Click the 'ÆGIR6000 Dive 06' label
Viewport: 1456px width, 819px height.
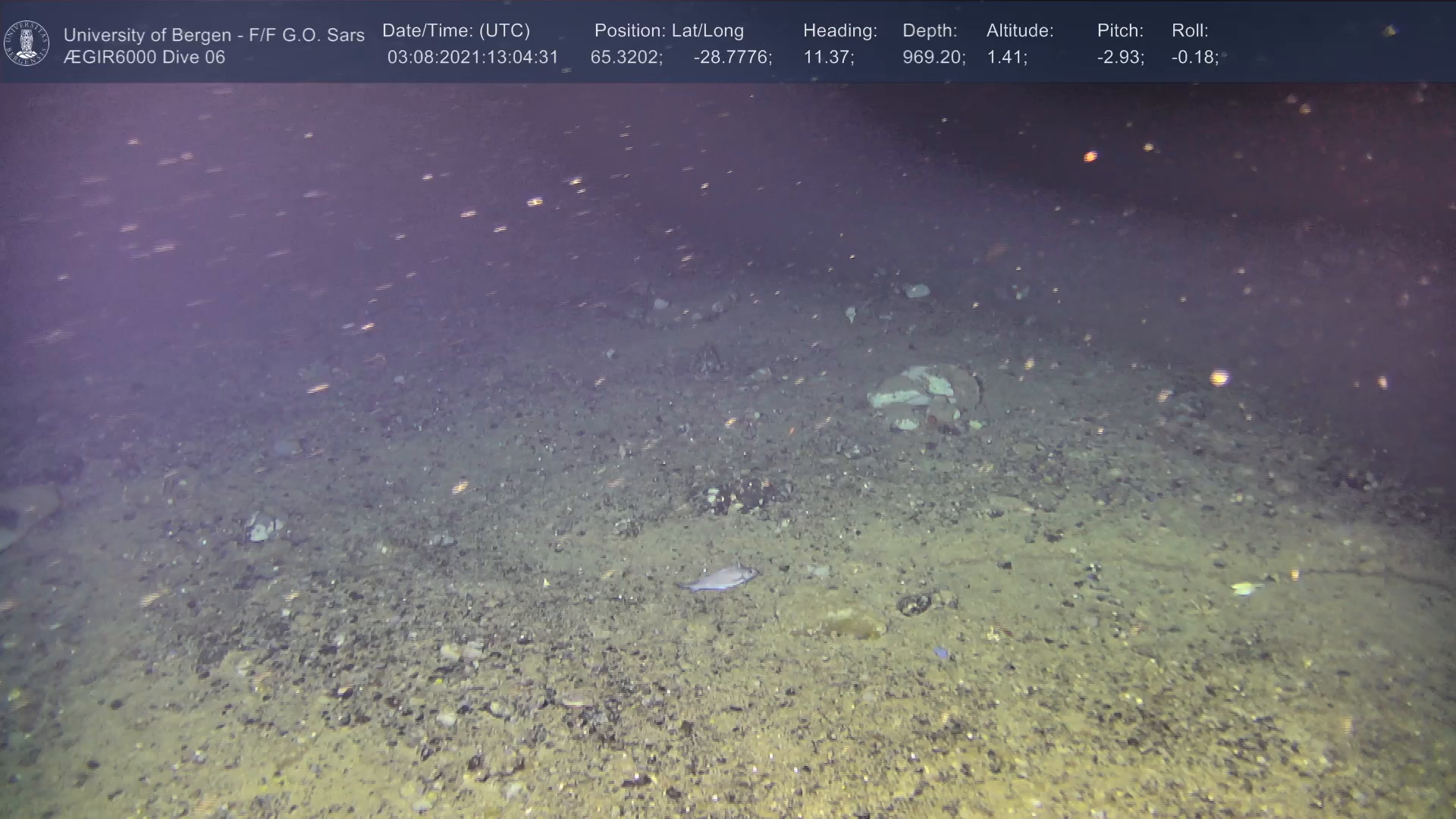click(x=144, y=58)
